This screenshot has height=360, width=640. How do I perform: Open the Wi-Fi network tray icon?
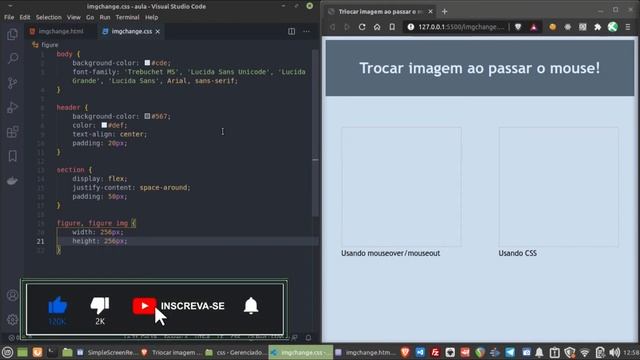(x=585, y=353)
